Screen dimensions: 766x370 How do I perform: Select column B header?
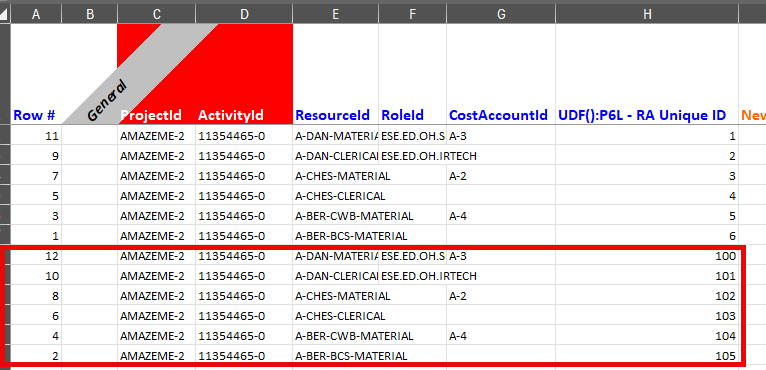click(x=89, y=15)
